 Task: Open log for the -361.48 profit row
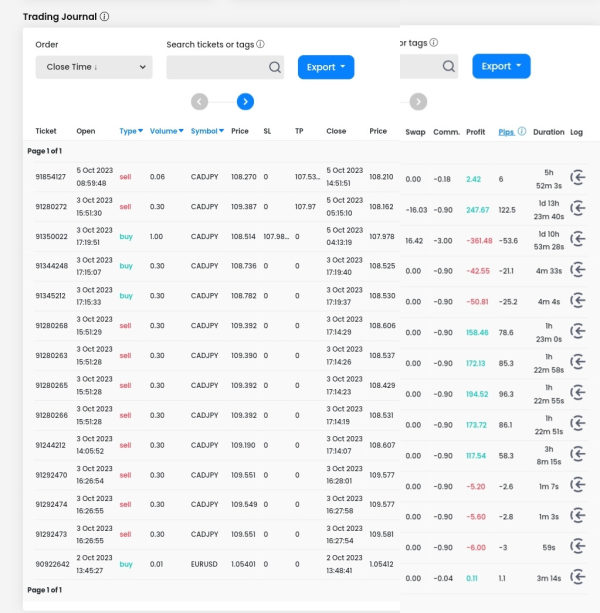click(578, 239)
